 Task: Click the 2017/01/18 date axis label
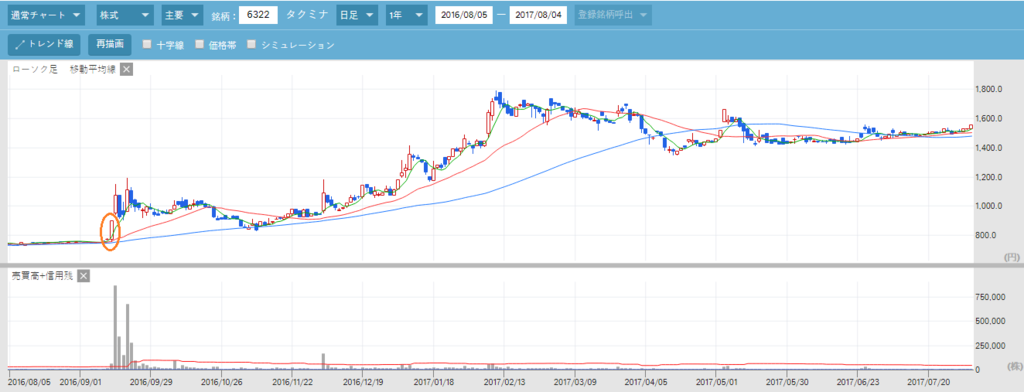(435, 381)
